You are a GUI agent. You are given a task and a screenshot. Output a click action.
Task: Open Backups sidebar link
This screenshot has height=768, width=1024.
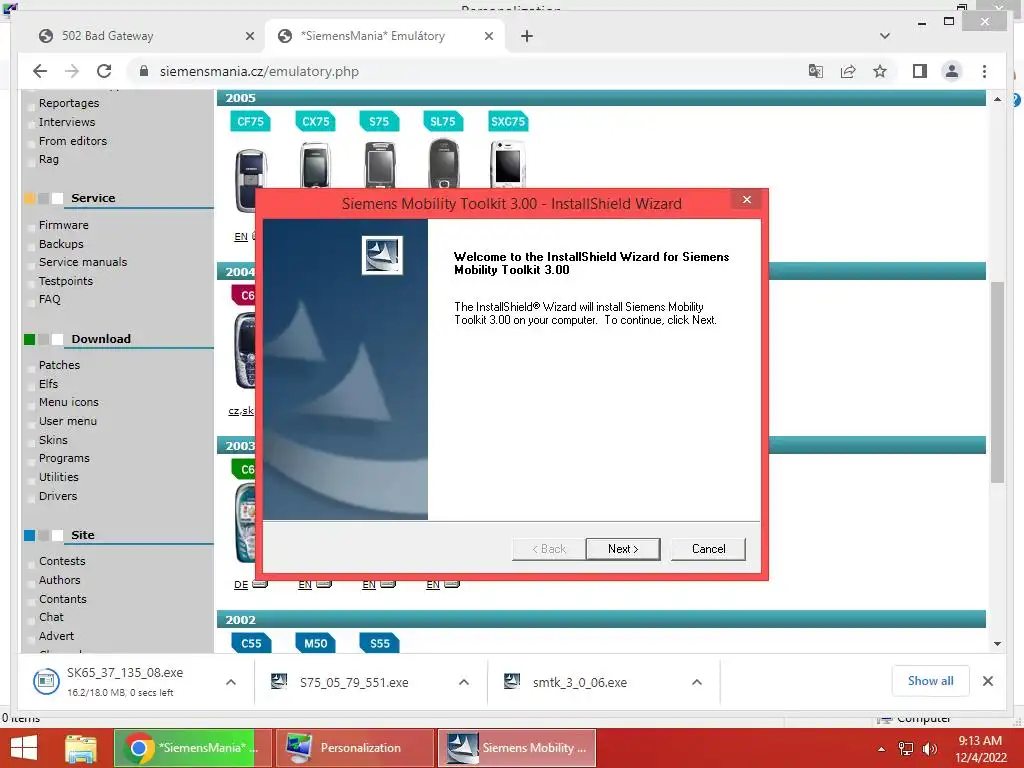[x=61, y=244]
